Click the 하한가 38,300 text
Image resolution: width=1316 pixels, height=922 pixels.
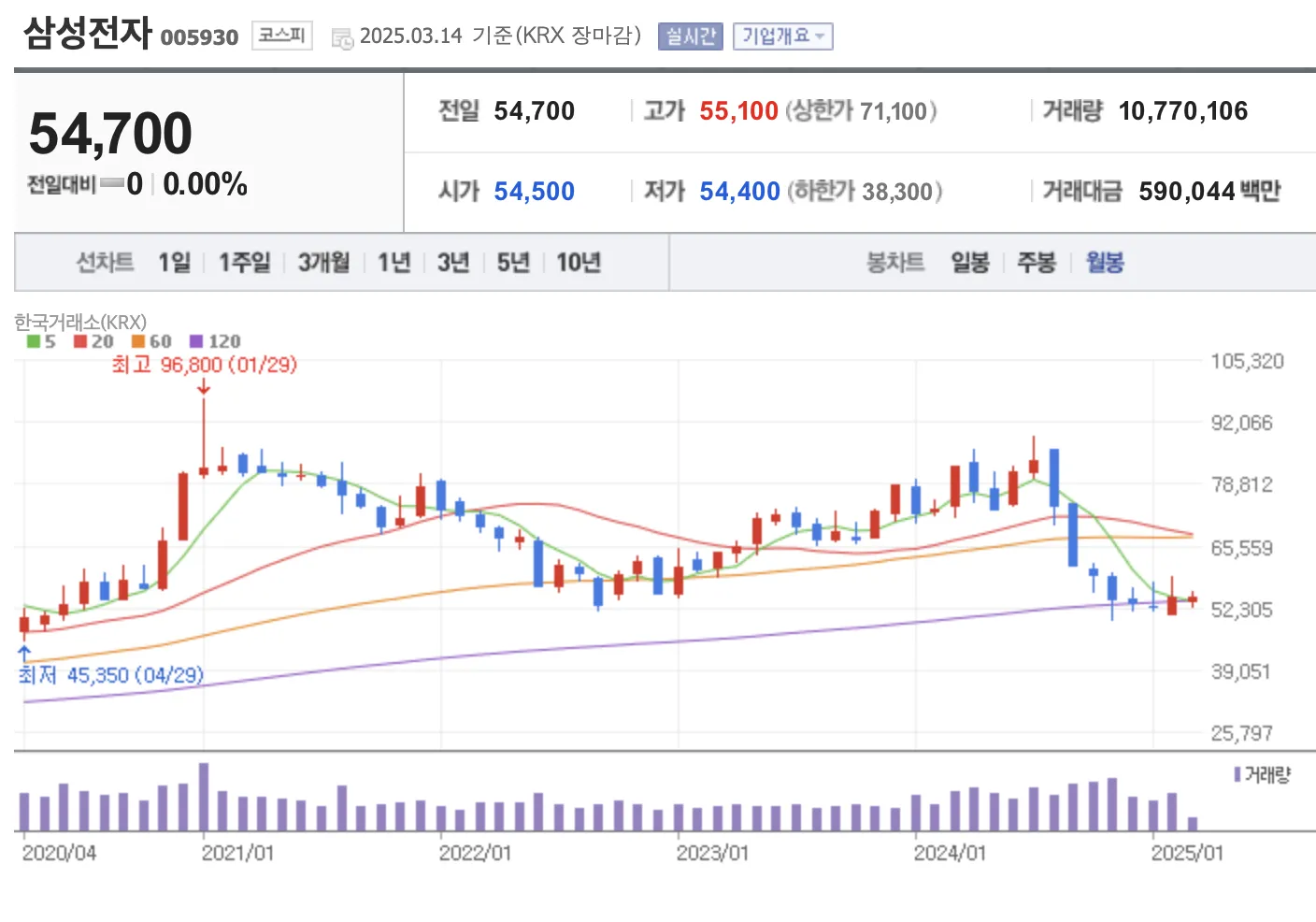coord(865,192)
